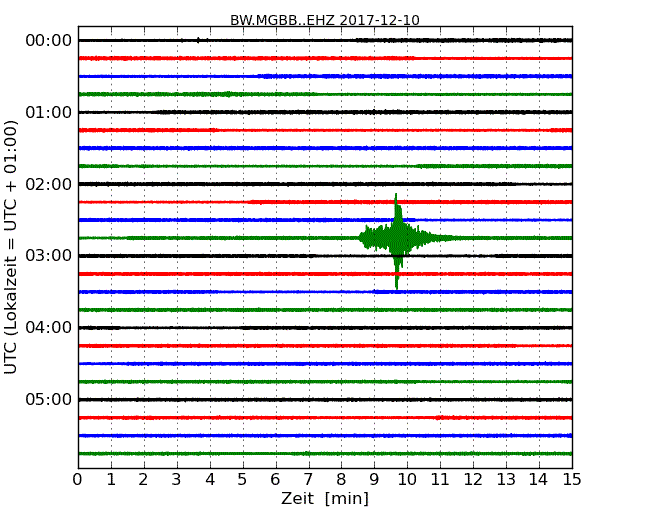This screenshot has height=520, width=650.
Task: Click the 05:00 time label
Action: click(49, 399)
